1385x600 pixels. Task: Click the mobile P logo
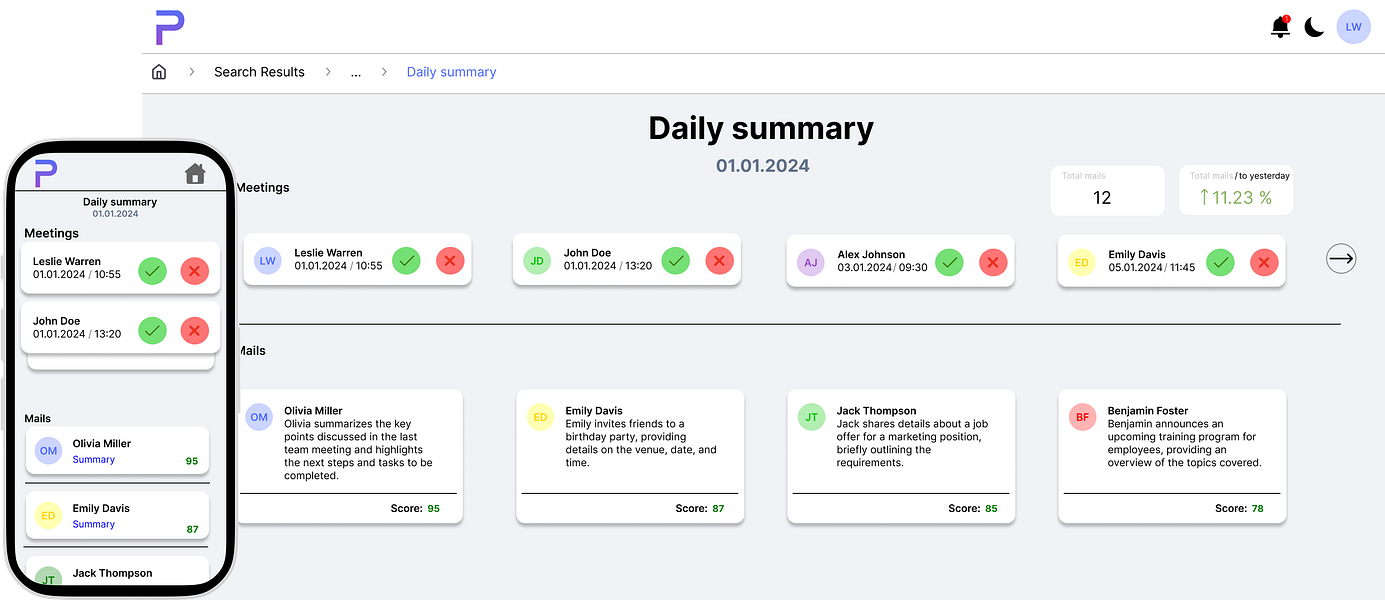(x=45, y=173)
